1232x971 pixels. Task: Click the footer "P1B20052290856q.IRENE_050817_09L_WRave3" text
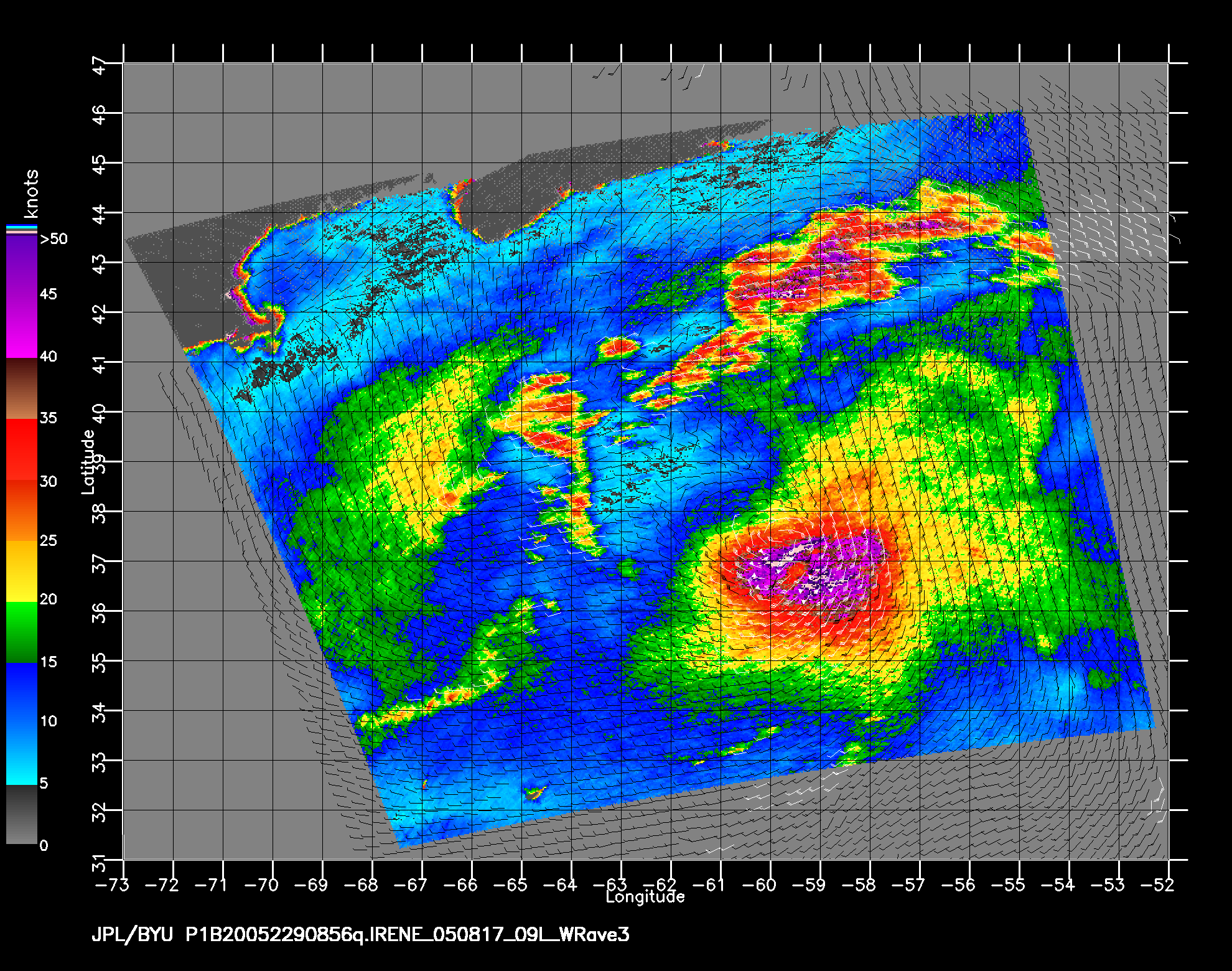coord(408,935)
